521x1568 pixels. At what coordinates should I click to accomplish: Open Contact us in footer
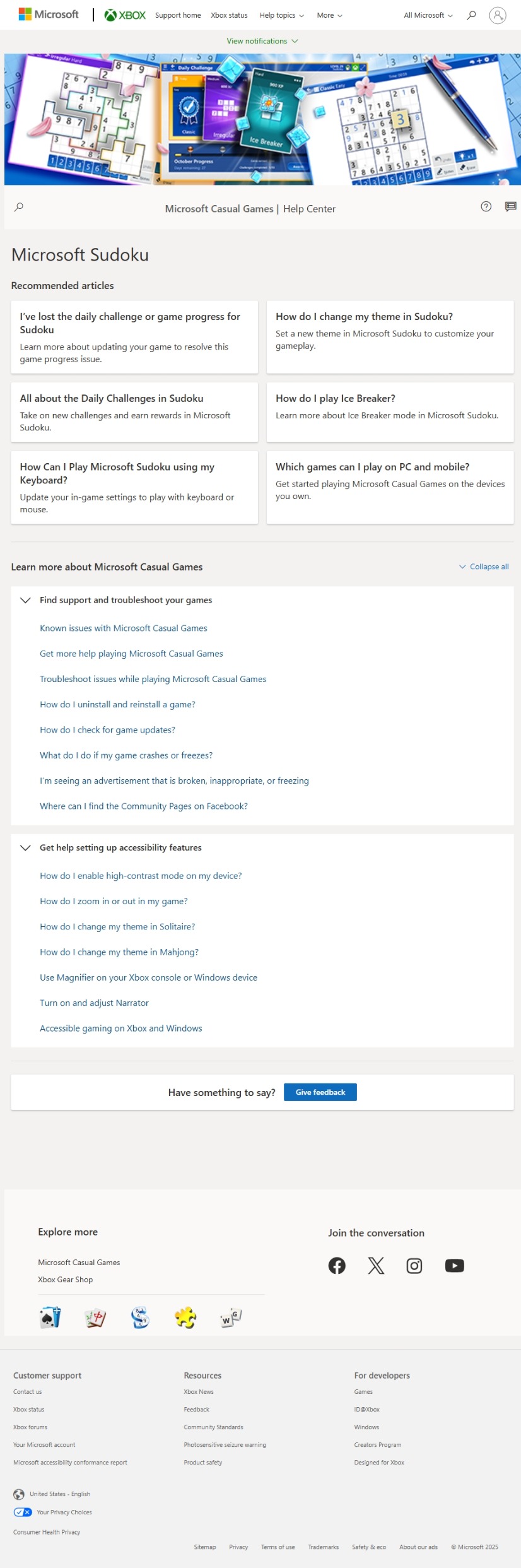pos(27,1391)
